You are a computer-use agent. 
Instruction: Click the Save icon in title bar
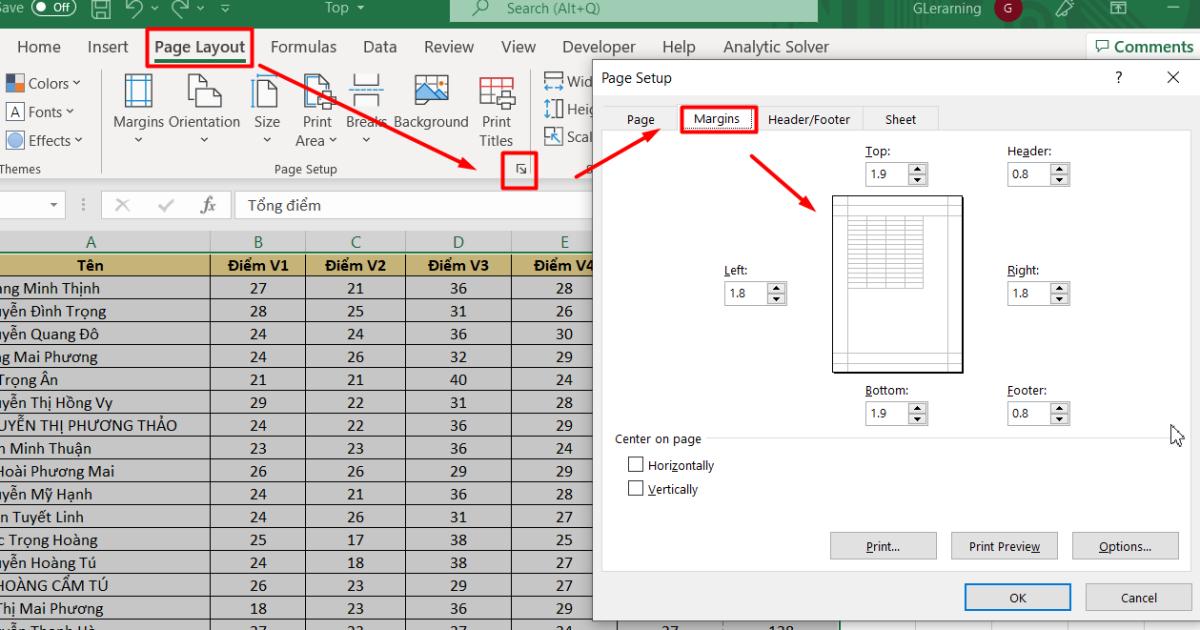(101, 9)
